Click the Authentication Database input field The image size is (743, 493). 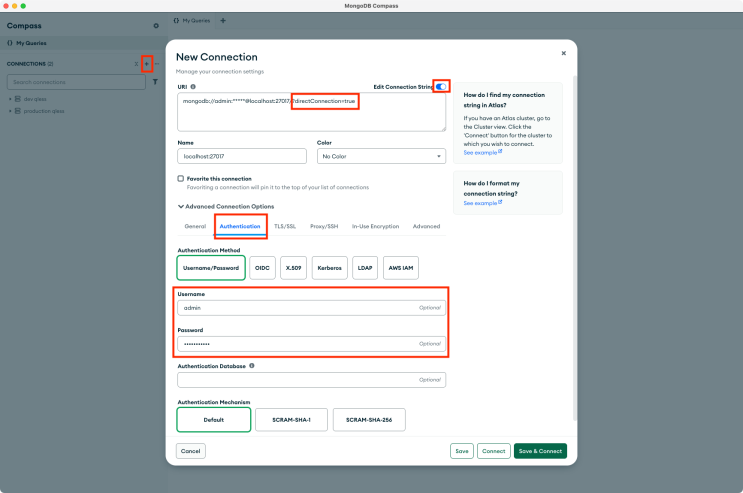pyautogui.click(x=311, y=380)
